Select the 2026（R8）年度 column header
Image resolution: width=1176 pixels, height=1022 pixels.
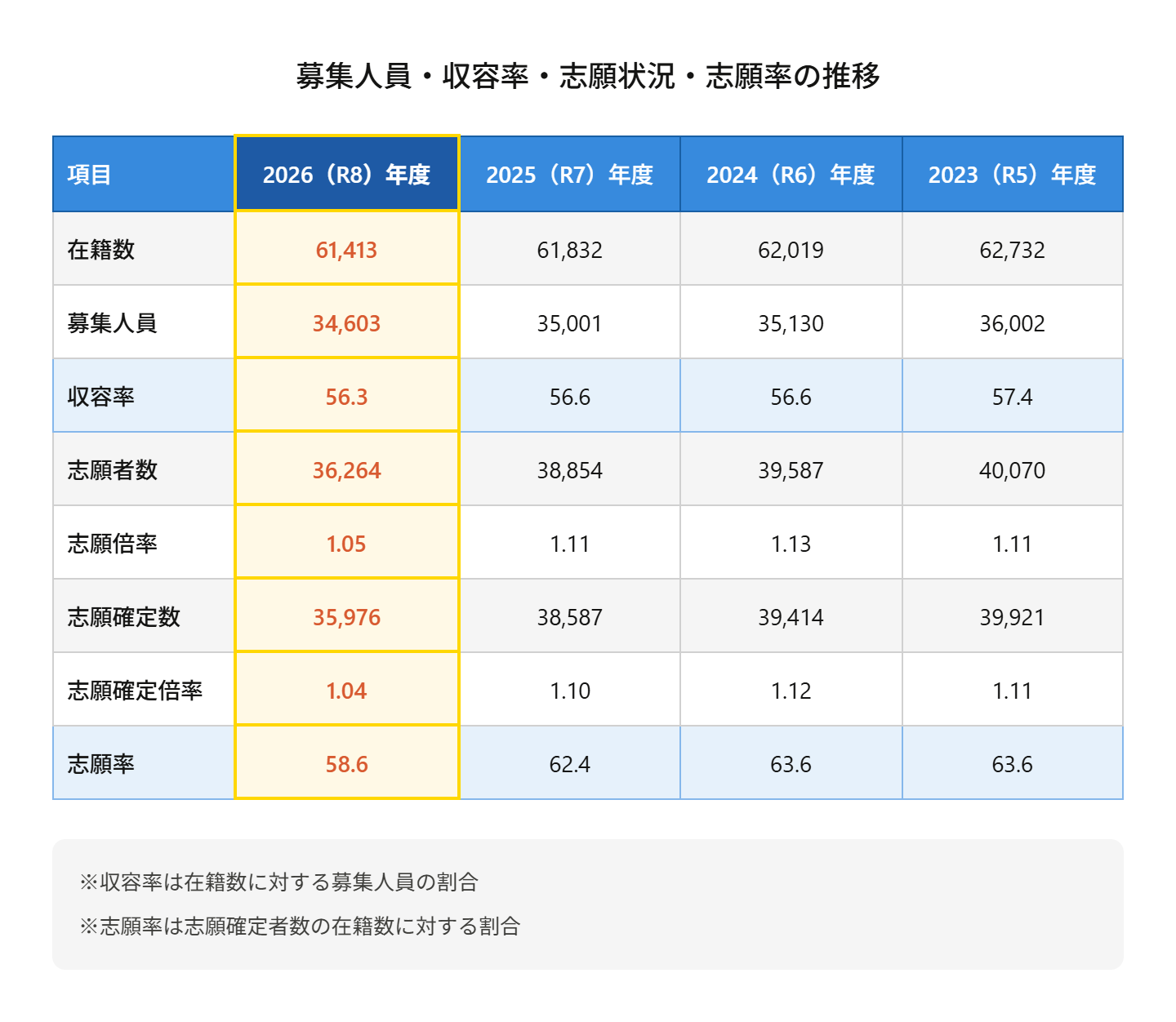(x=346, y=175)
